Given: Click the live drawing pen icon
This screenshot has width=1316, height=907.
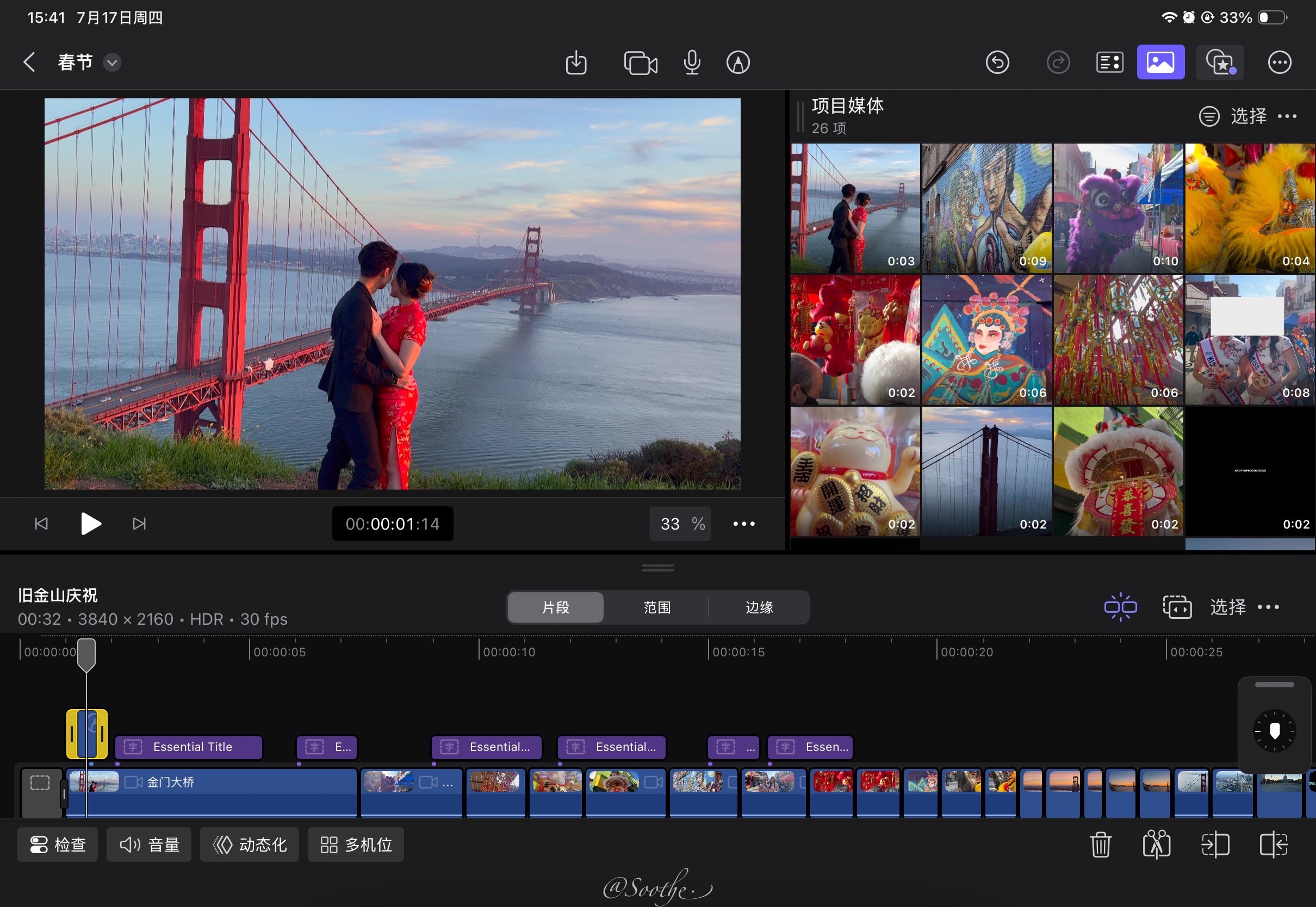Looking at the screenshot, I should tap(737, 63).
